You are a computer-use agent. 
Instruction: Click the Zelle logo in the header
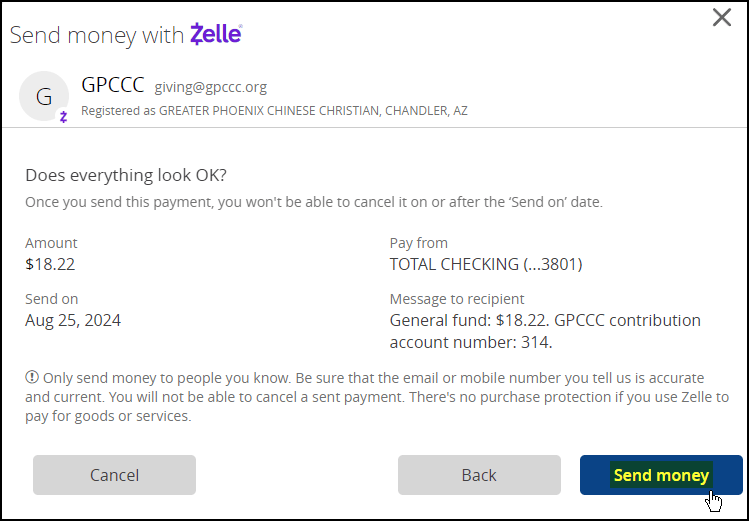216,34
